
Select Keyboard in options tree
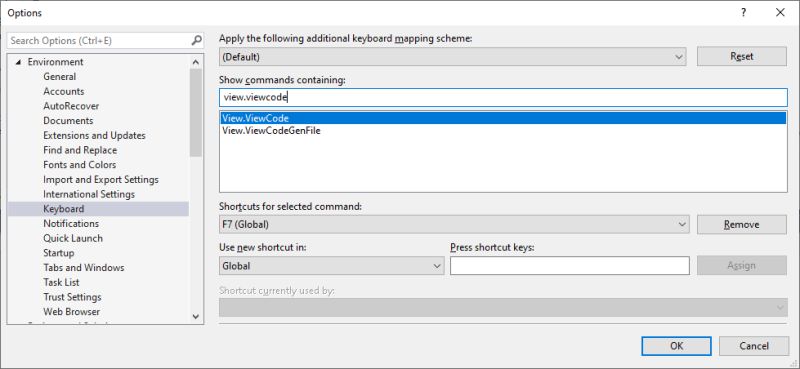point(98,209)
